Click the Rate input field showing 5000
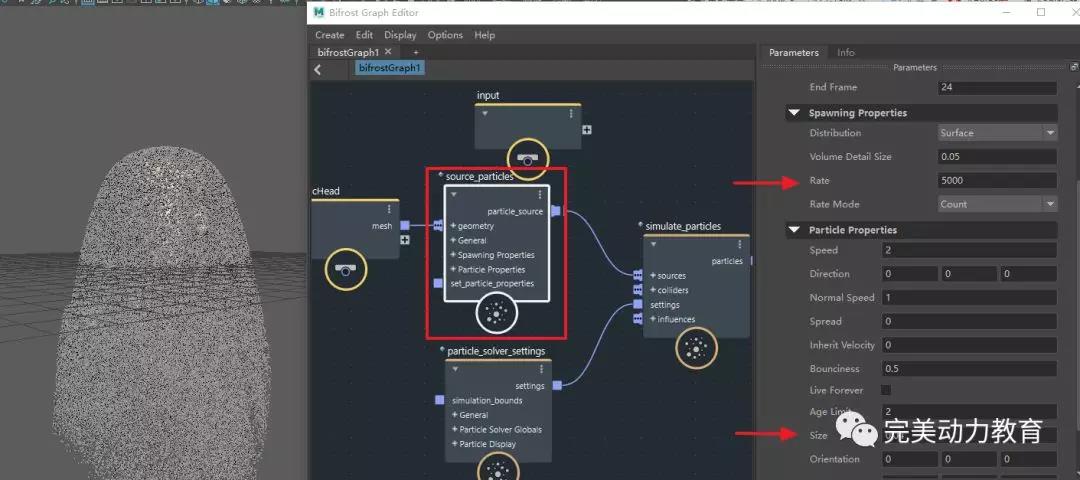 997,181
